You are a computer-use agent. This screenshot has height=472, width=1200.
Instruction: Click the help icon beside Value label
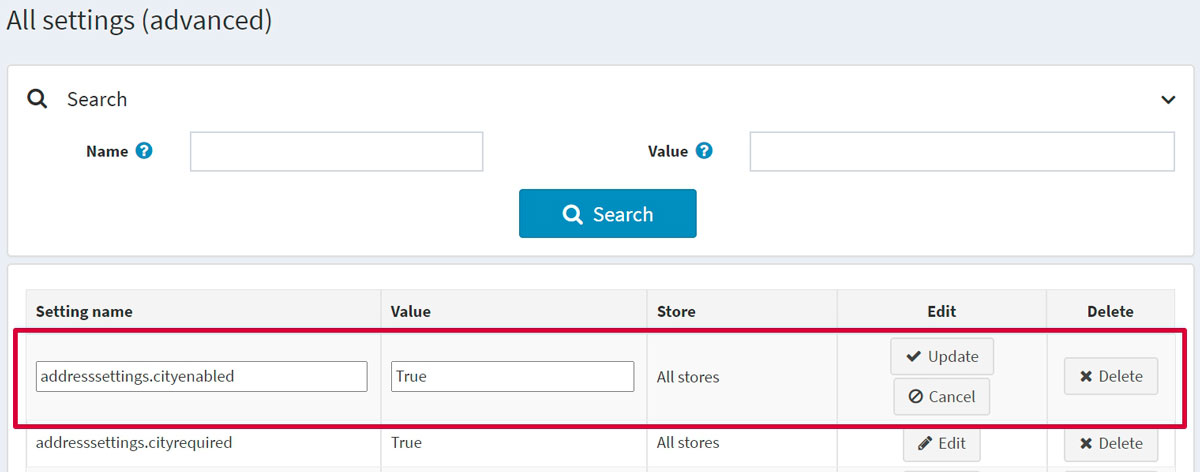[704, 151]
